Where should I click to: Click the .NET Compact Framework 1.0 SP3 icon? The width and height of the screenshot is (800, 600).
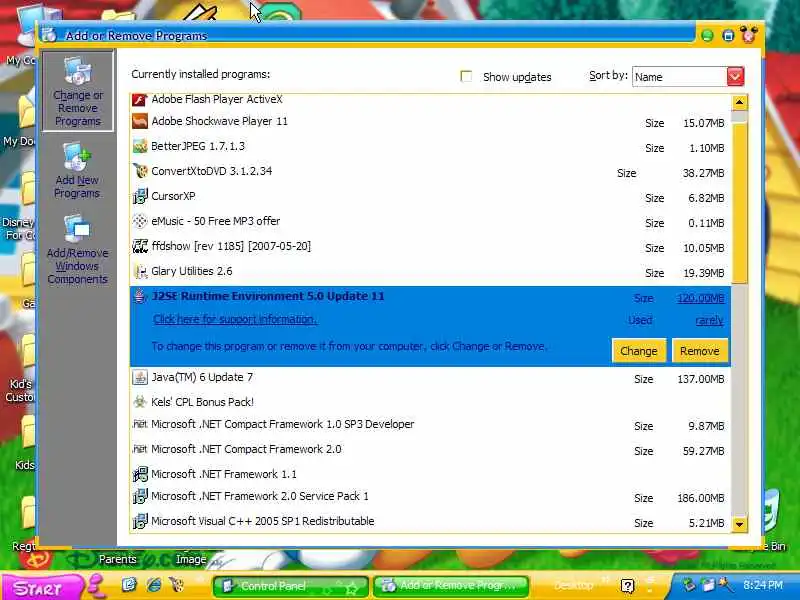pyautogui.click(x=140, y=424)
